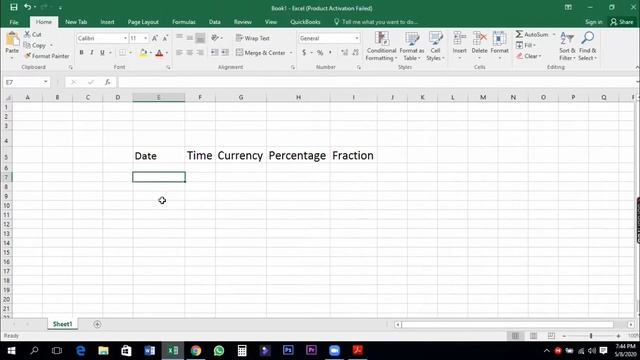Toggle Align Left
The width and height of the screenshot is (640, 360).
coord(179,53)
